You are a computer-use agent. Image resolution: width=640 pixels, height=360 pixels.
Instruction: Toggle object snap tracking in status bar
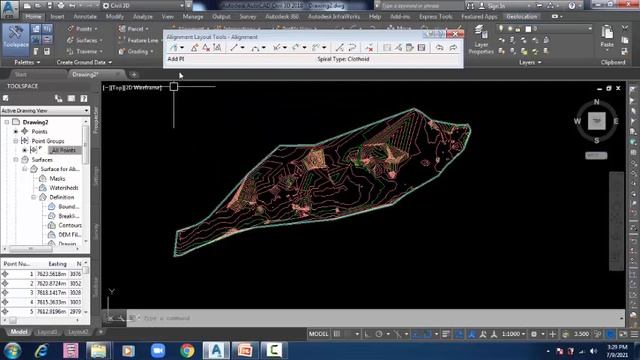(417, 334)
